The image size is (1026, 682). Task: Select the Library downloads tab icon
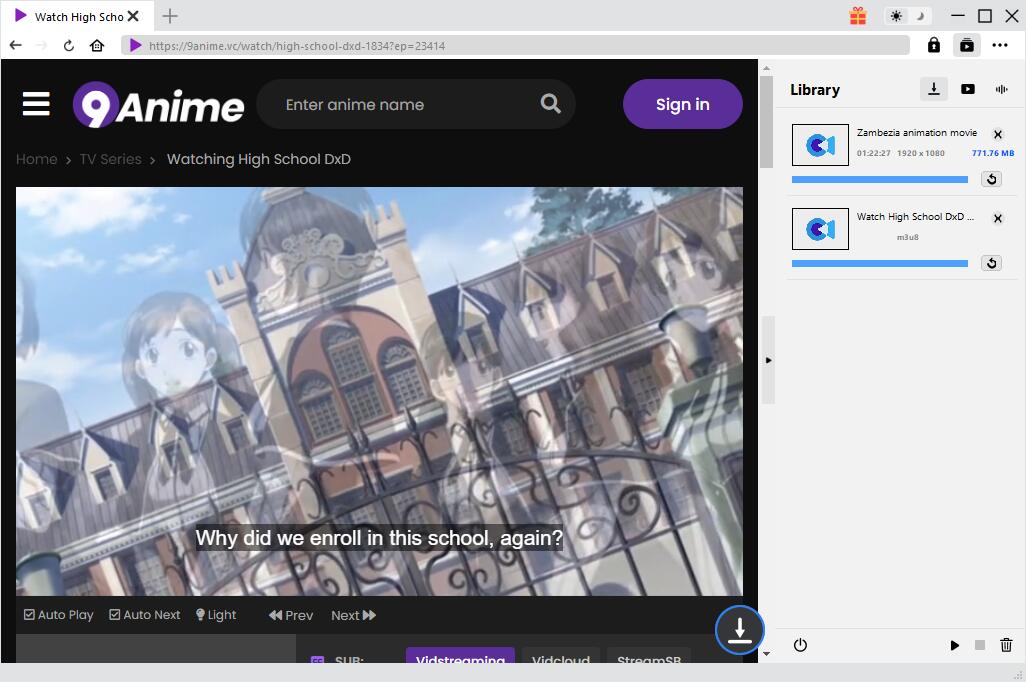[933, 89]
